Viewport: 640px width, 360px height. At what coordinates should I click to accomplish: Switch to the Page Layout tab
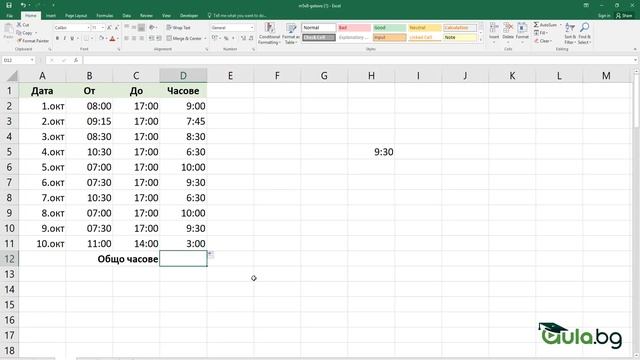coord(76,16)
